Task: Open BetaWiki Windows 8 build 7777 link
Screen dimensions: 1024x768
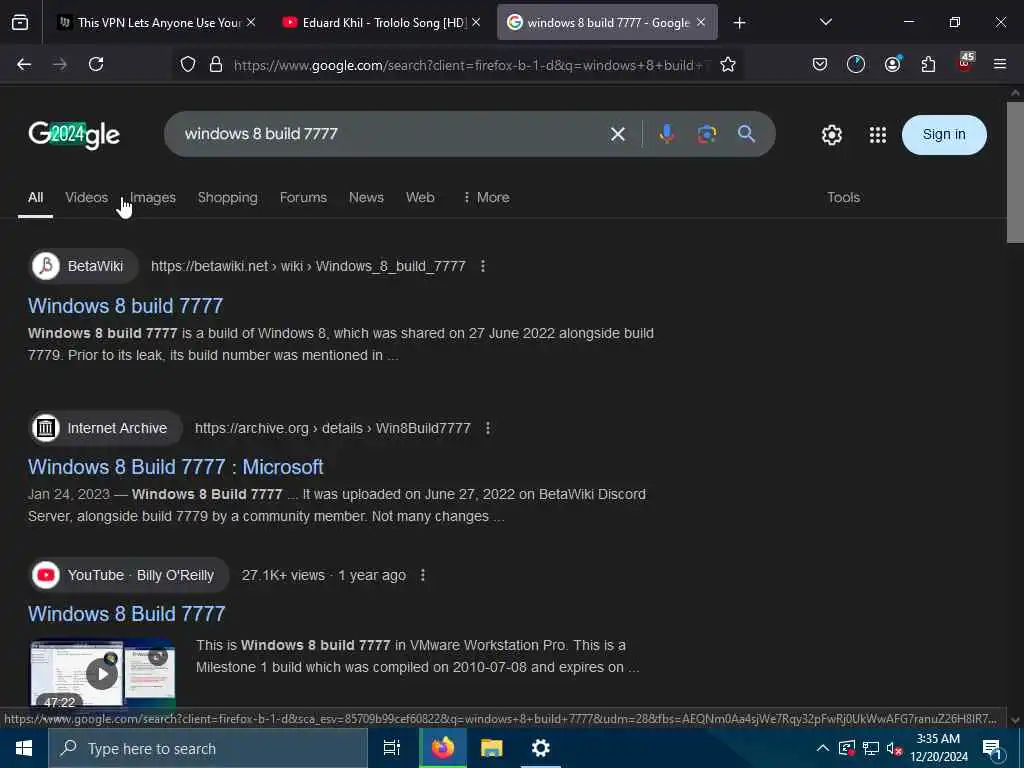Action: coord(125,306)
